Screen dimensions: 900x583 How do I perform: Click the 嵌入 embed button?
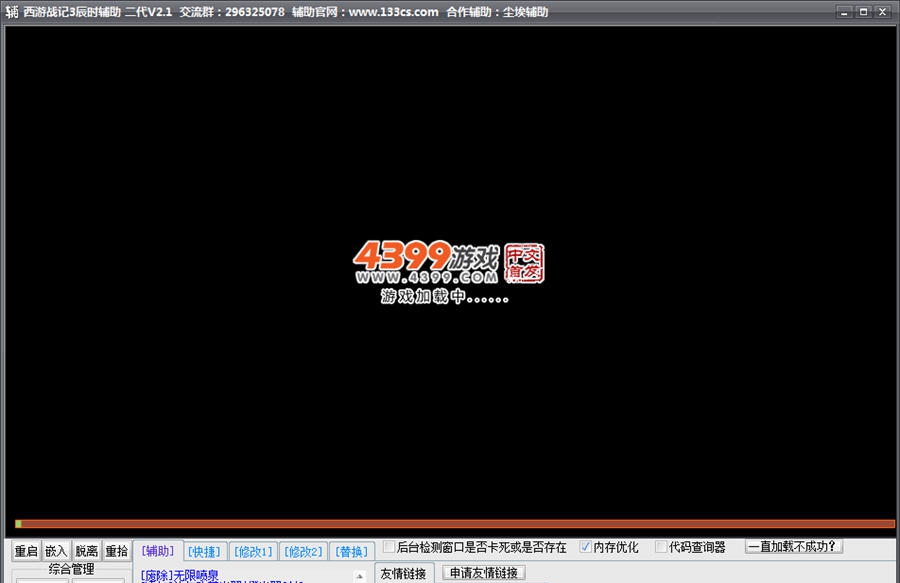[55, 550]
